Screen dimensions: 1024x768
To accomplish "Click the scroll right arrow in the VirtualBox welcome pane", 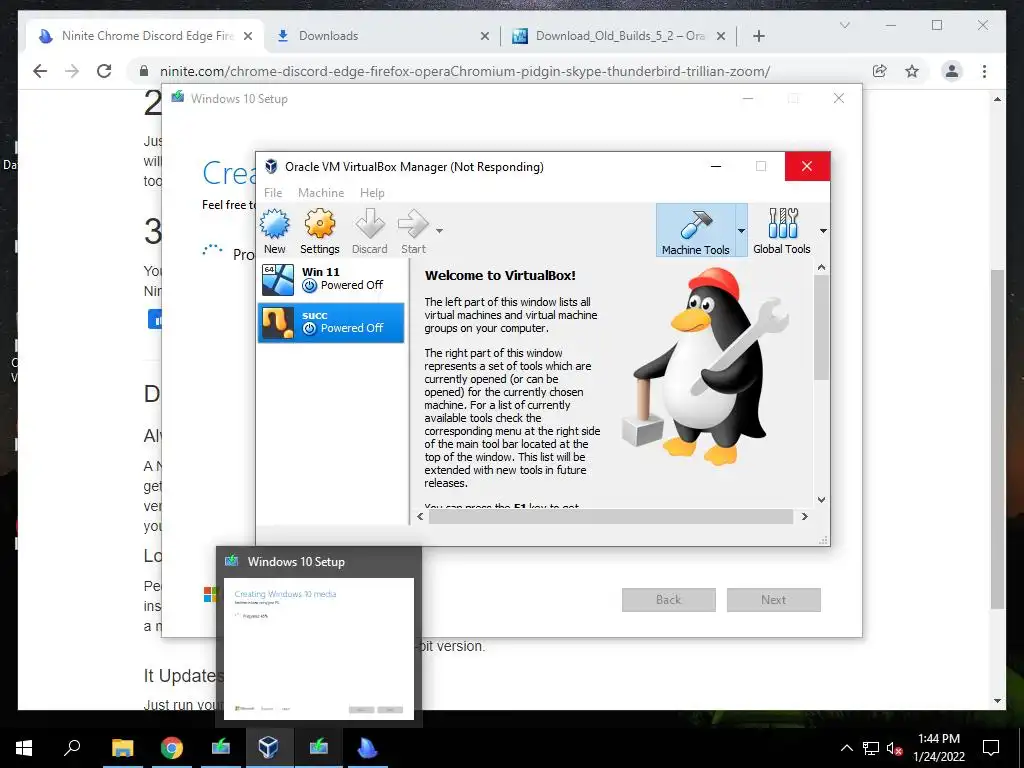I will coord(805,517).
